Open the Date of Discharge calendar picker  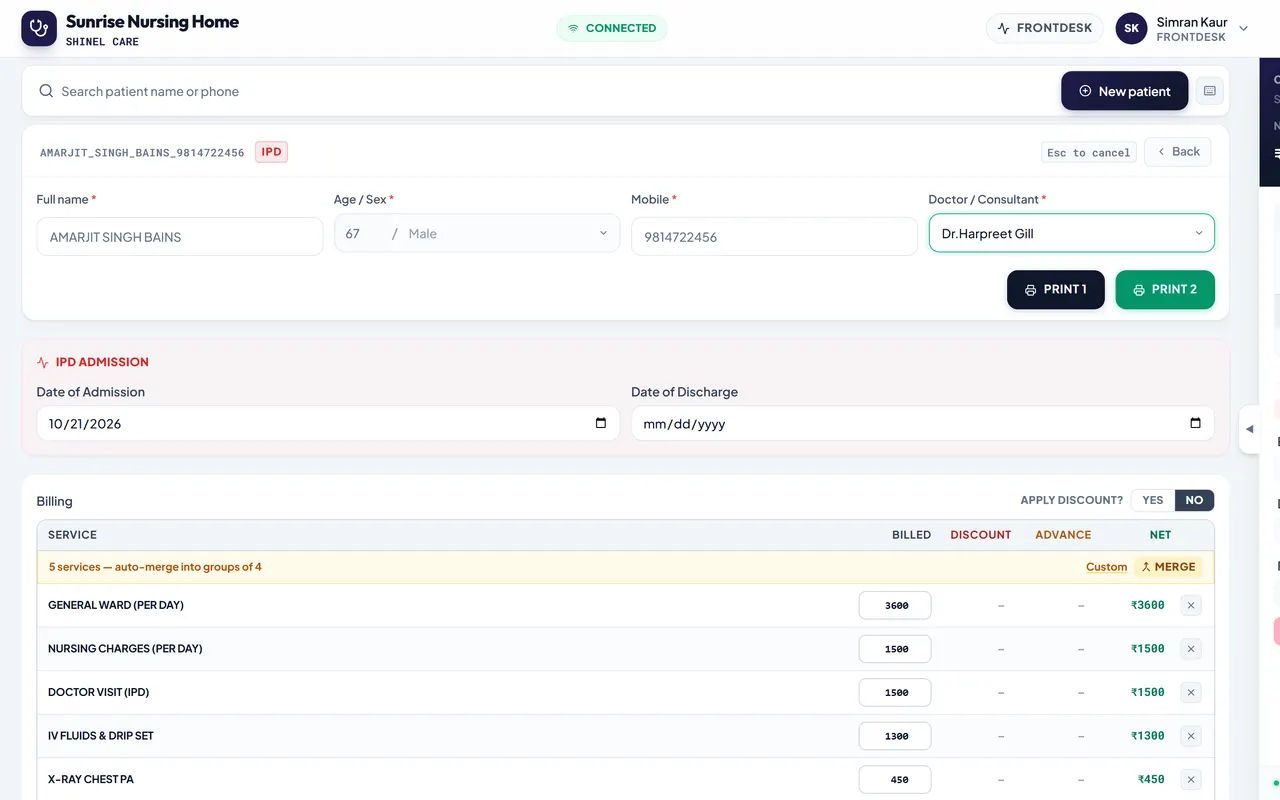tap(1196, 423)
